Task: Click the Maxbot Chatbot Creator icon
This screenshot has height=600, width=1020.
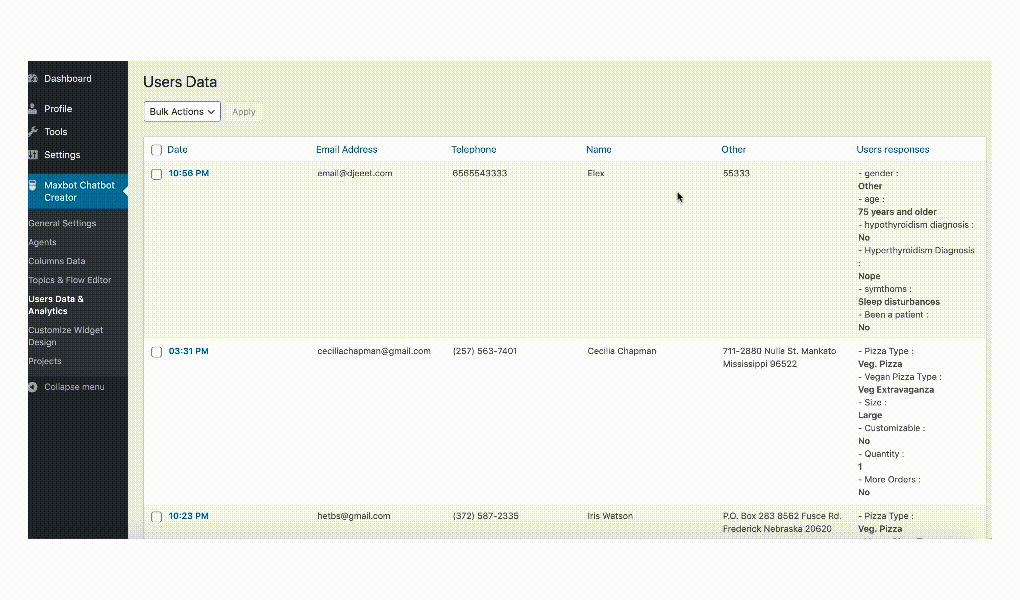Action: [x=33, y=185]
